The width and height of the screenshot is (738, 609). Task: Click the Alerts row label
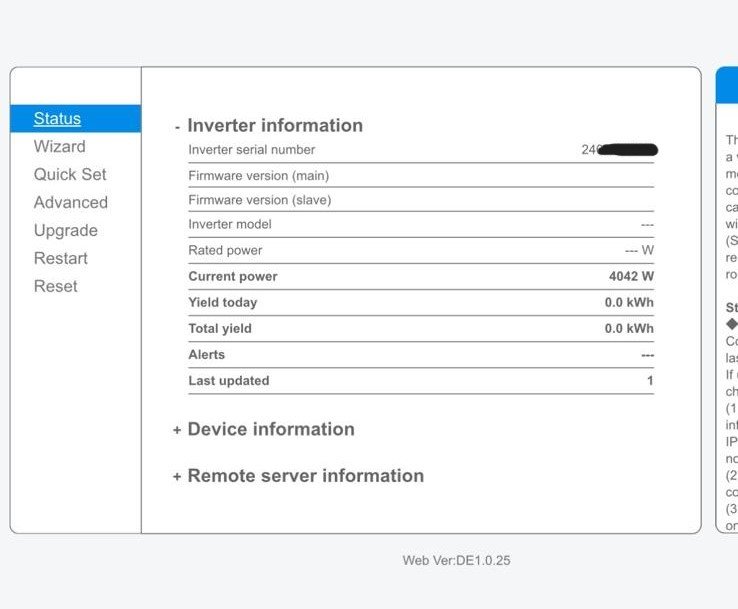click(x=206, y=354)
